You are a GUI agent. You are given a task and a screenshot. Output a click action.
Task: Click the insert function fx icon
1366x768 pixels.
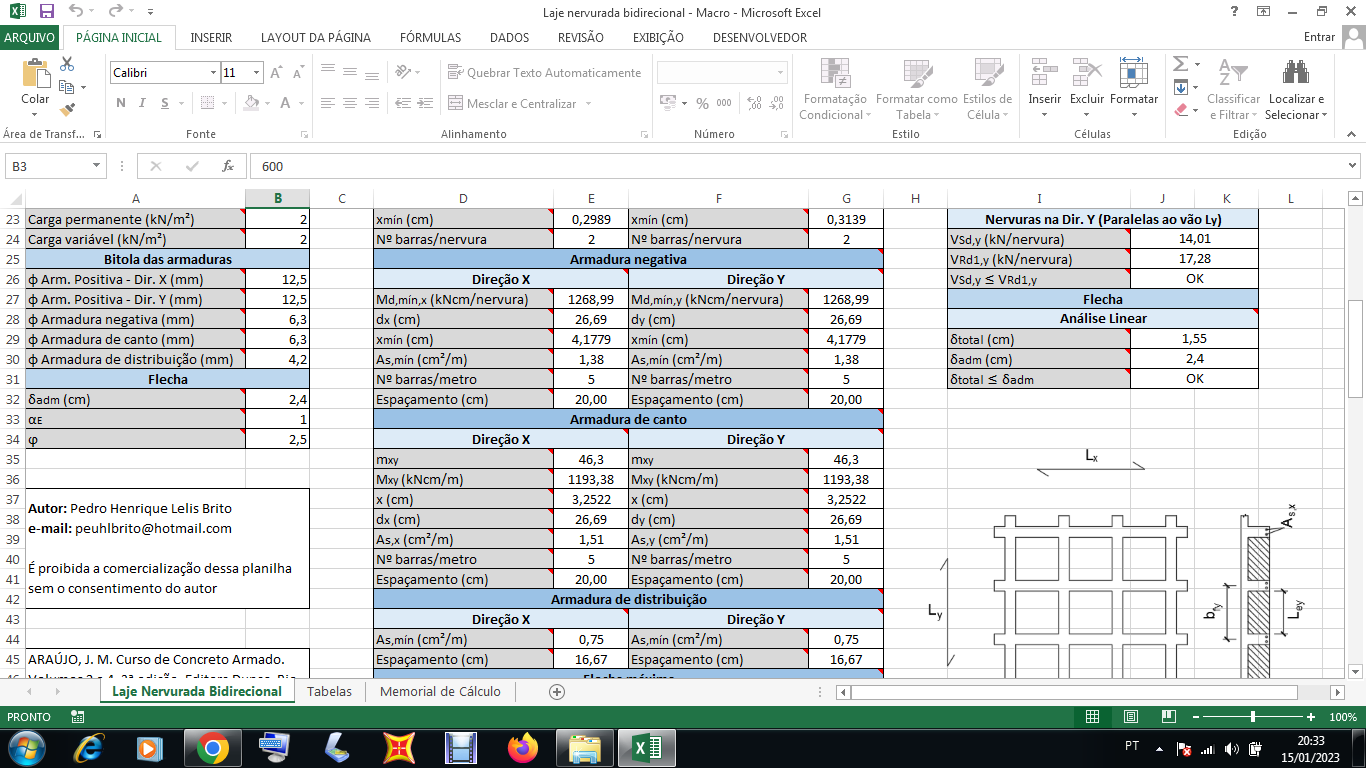228,166
